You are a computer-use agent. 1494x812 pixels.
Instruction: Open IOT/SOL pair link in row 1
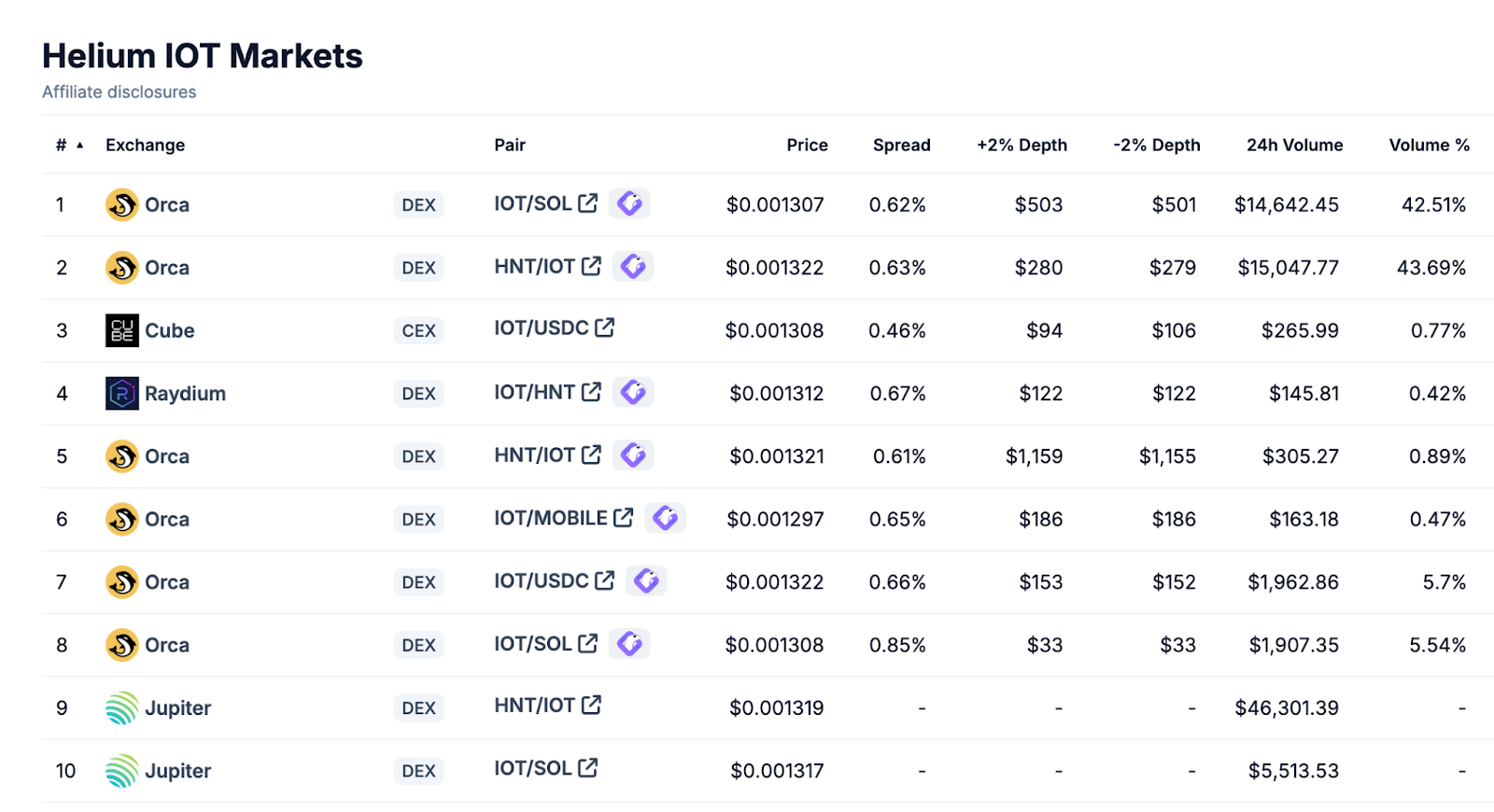[532, 203]
